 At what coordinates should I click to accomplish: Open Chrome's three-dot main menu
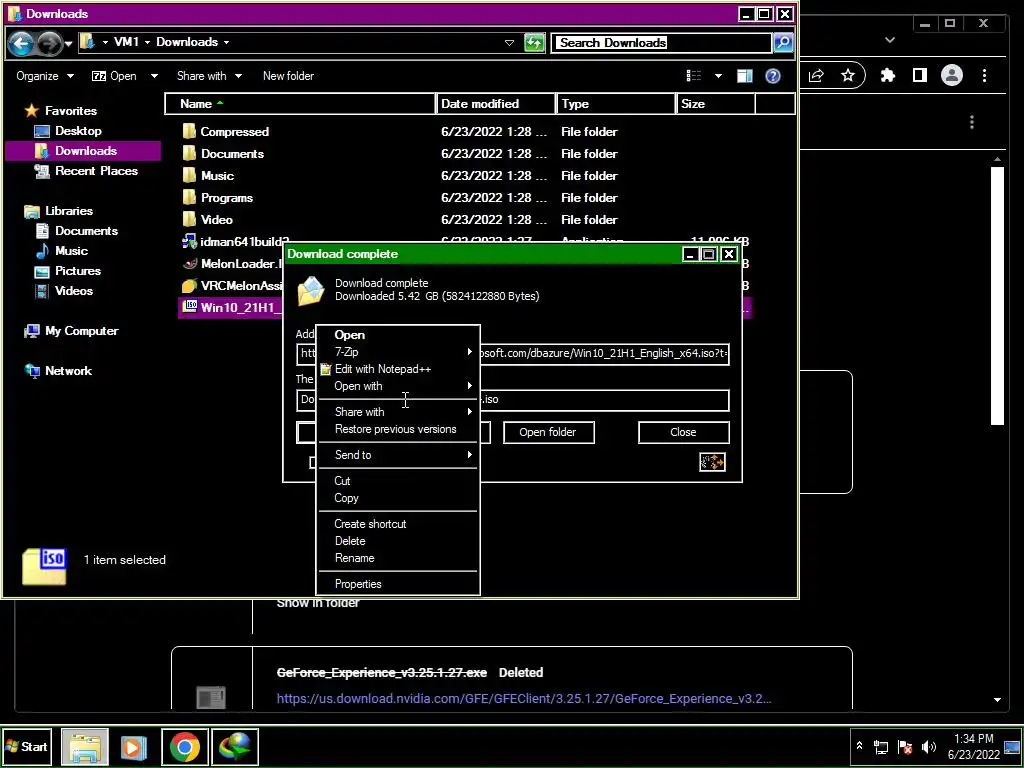[x=984, y=76]
